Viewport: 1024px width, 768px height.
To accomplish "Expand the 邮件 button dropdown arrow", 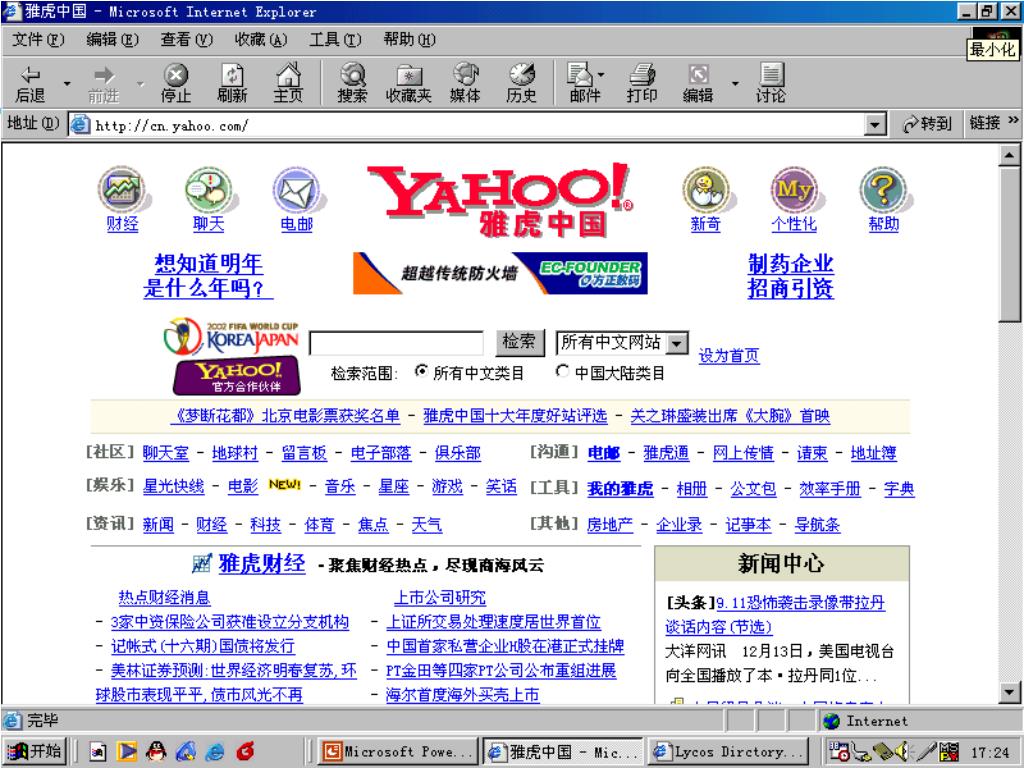I will tap(601, 75).
